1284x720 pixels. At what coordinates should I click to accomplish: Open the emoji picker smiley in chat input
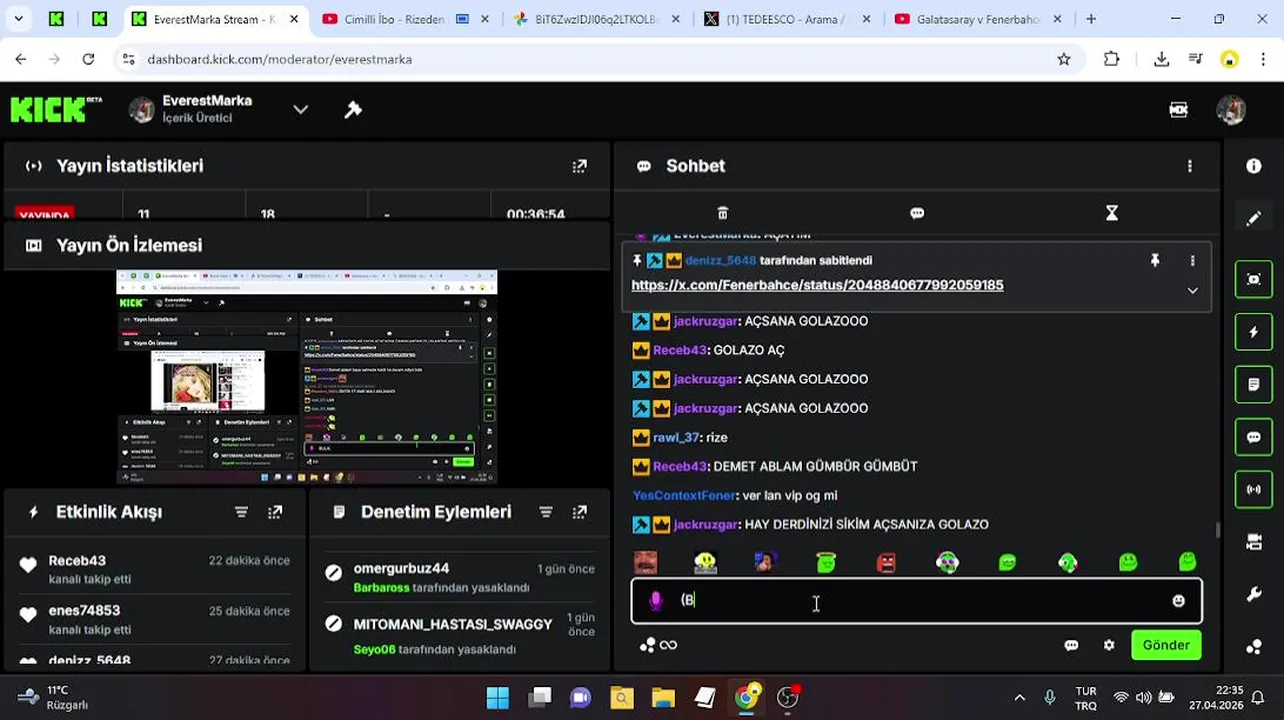point(1178,601)
